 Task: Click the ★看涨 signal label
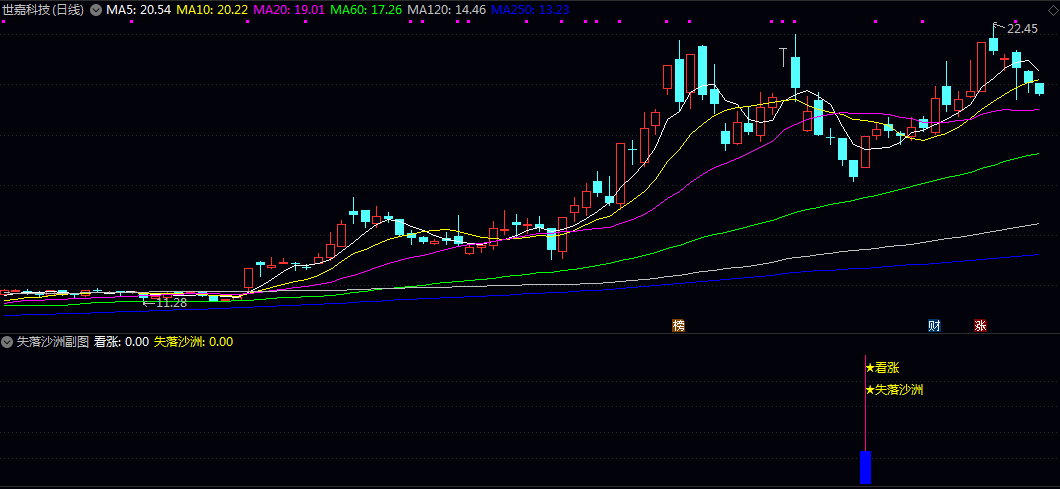(x=882, y=369)
